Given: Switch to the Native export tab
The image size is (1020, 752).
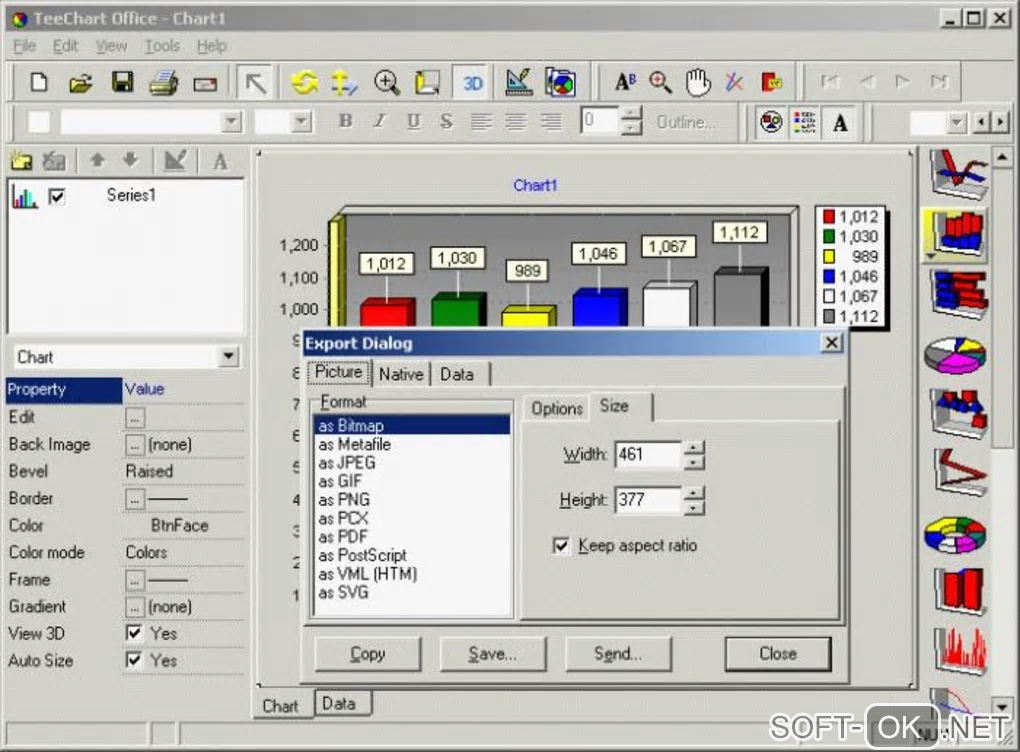Looking at the screenshot, I should 401,374.
